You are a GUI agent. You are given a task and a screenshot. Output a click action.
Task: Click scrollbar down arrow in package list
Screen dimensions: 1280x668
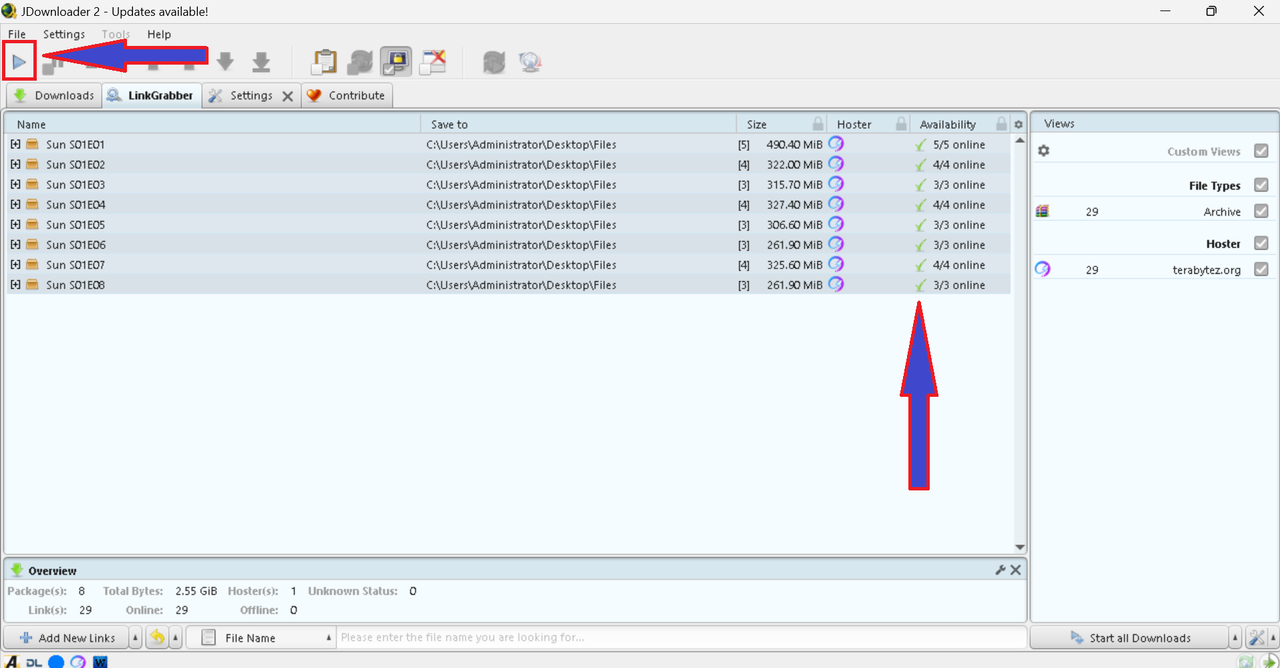point(1020,547)
